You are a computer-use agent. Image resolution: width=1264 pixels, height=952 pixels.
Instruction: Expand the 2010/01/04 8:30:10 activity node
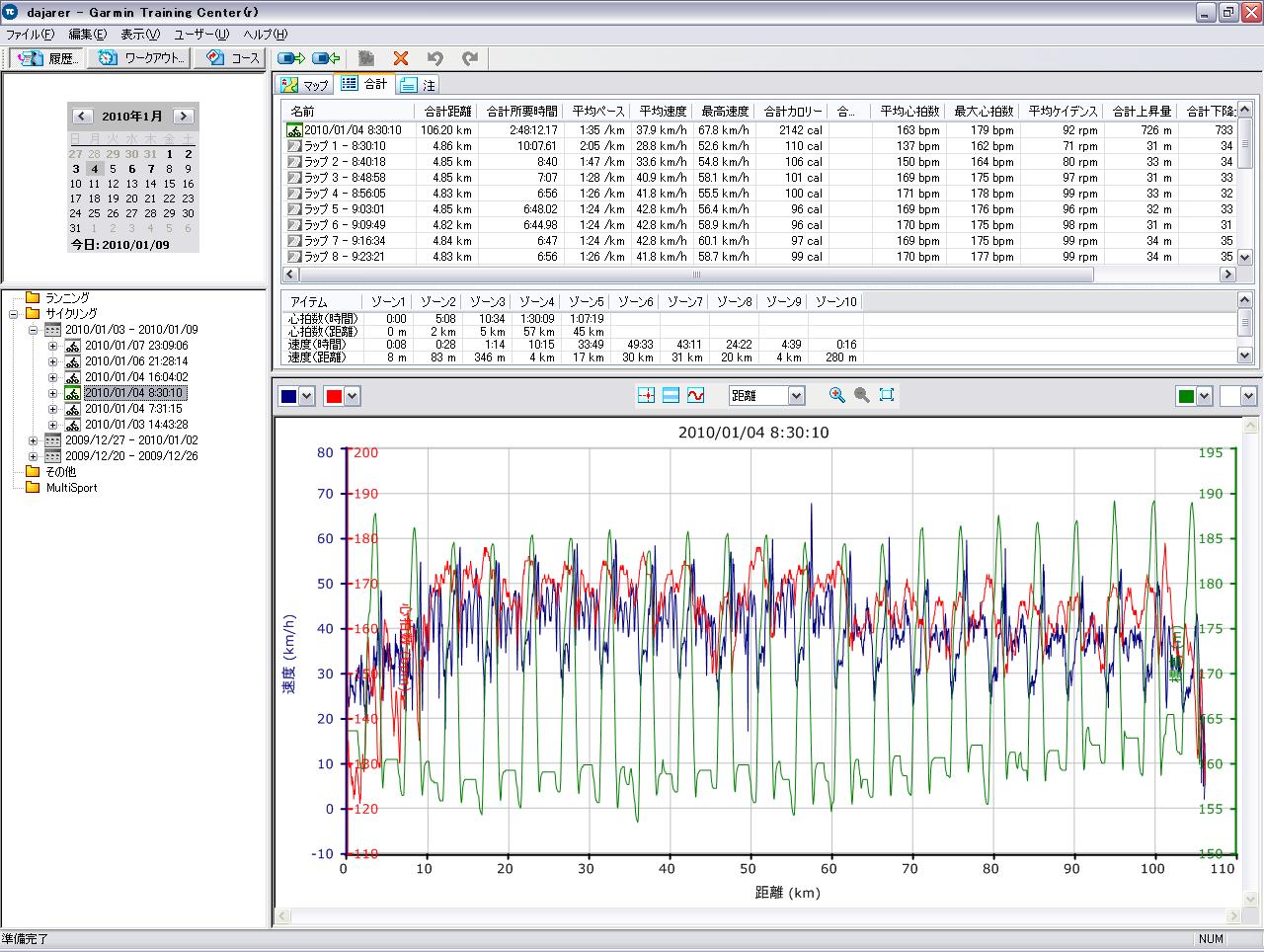[x=52, y=393]
